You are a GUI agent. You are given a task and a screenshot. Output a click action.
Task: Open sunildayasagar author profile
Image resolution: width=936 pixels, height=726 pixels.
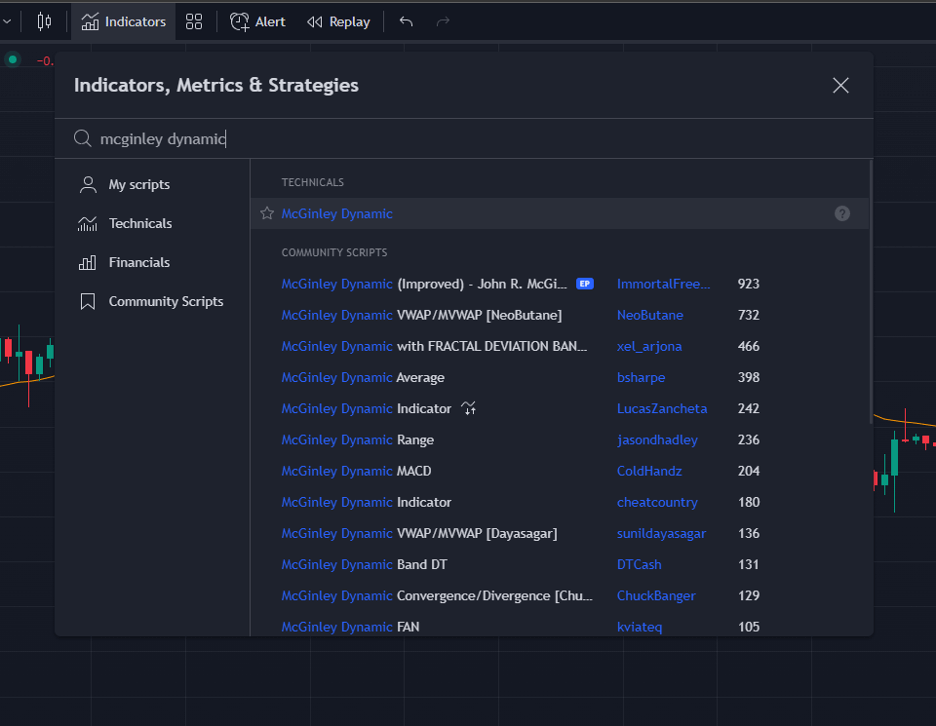pyautogui.click(x=661, y=533)
